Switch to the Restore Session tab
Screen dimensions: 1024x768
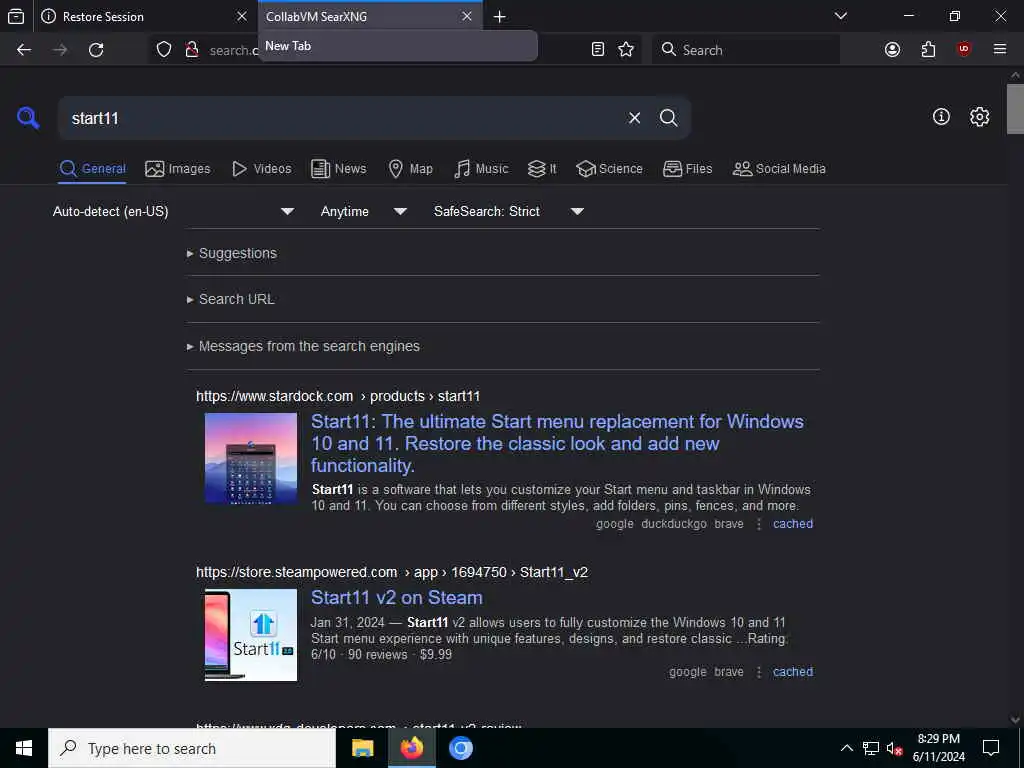pos(142,16)
